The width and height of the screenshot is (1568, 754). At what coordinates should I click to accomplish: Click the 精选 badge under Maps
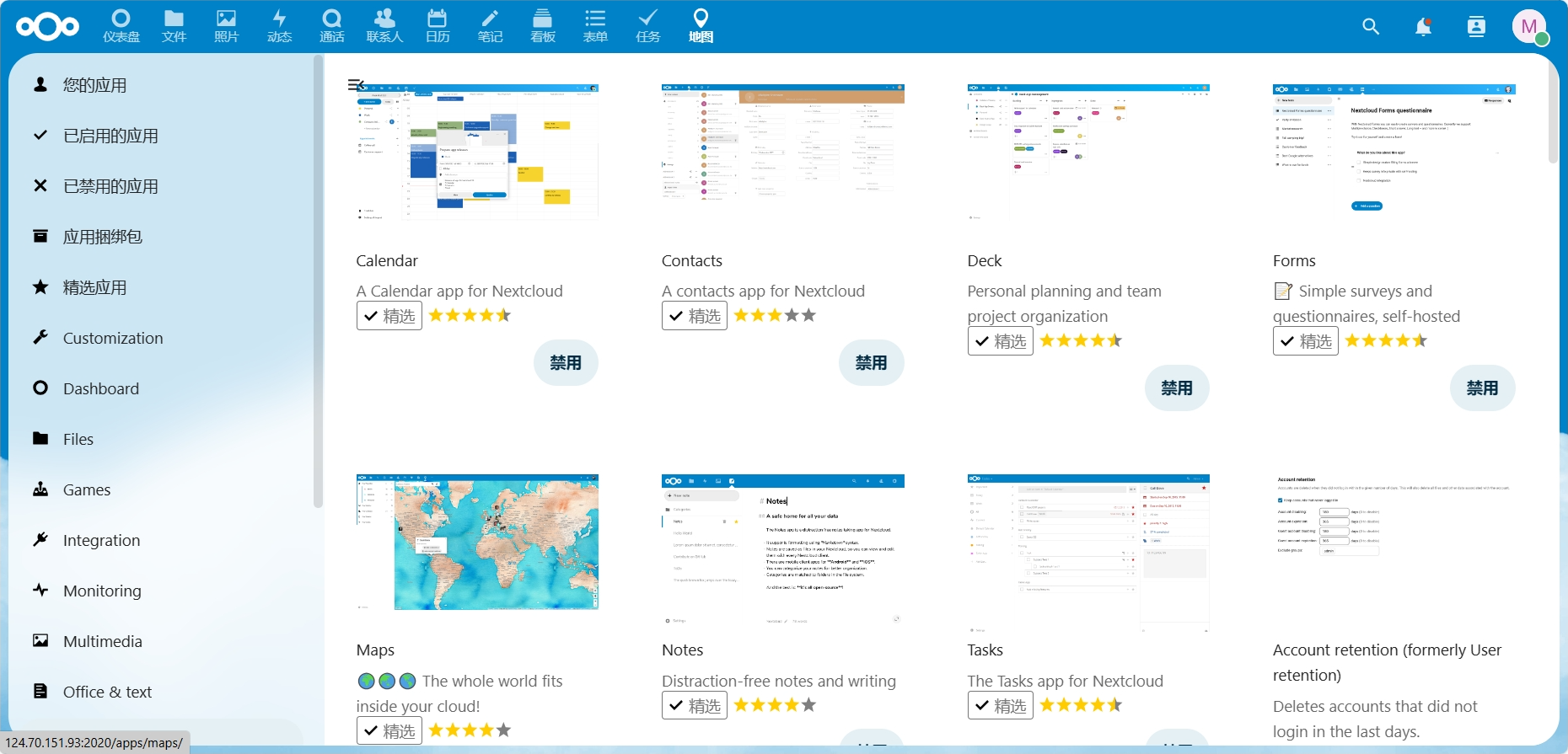tap(389, 730)
